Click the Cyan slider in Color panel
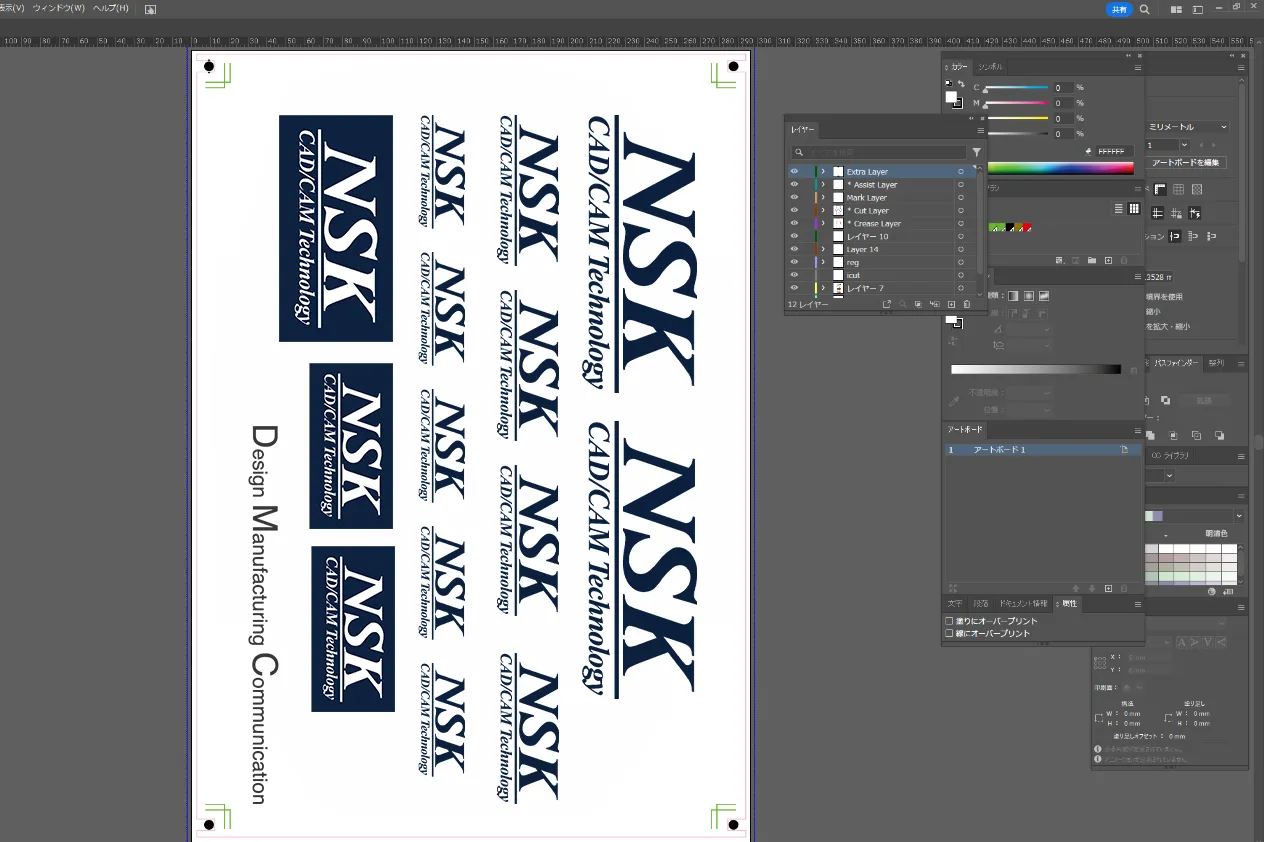The image size is (1264, 842). point(1016,87)
